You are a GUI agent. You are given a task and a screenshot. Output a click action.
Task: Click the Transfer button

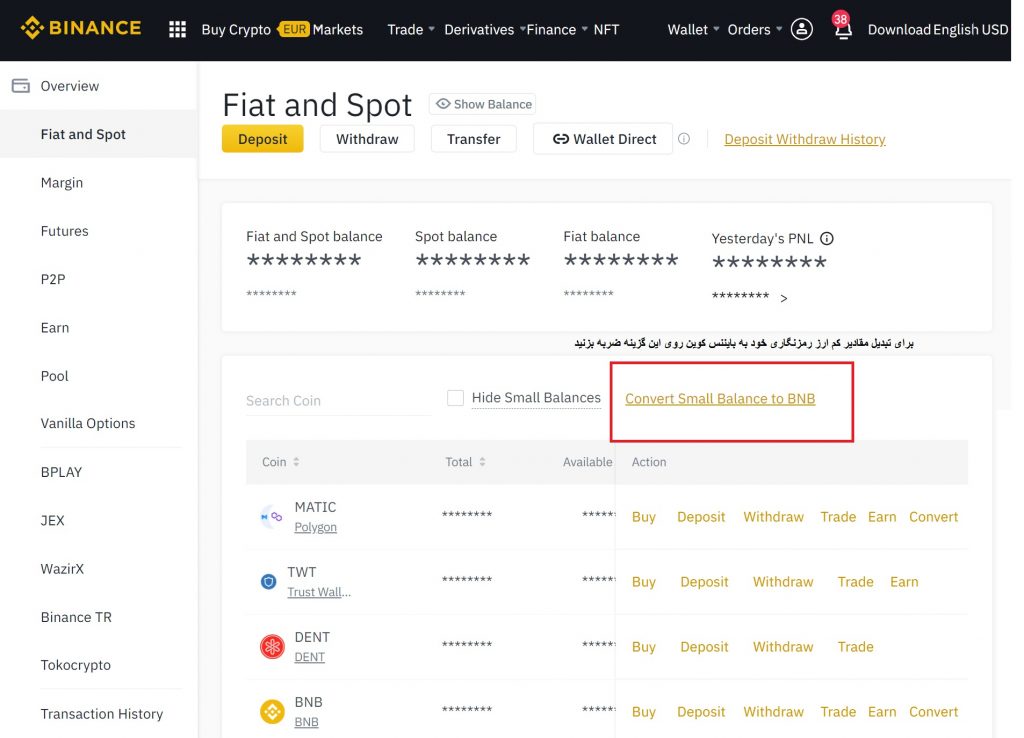[x=473, y=138]
